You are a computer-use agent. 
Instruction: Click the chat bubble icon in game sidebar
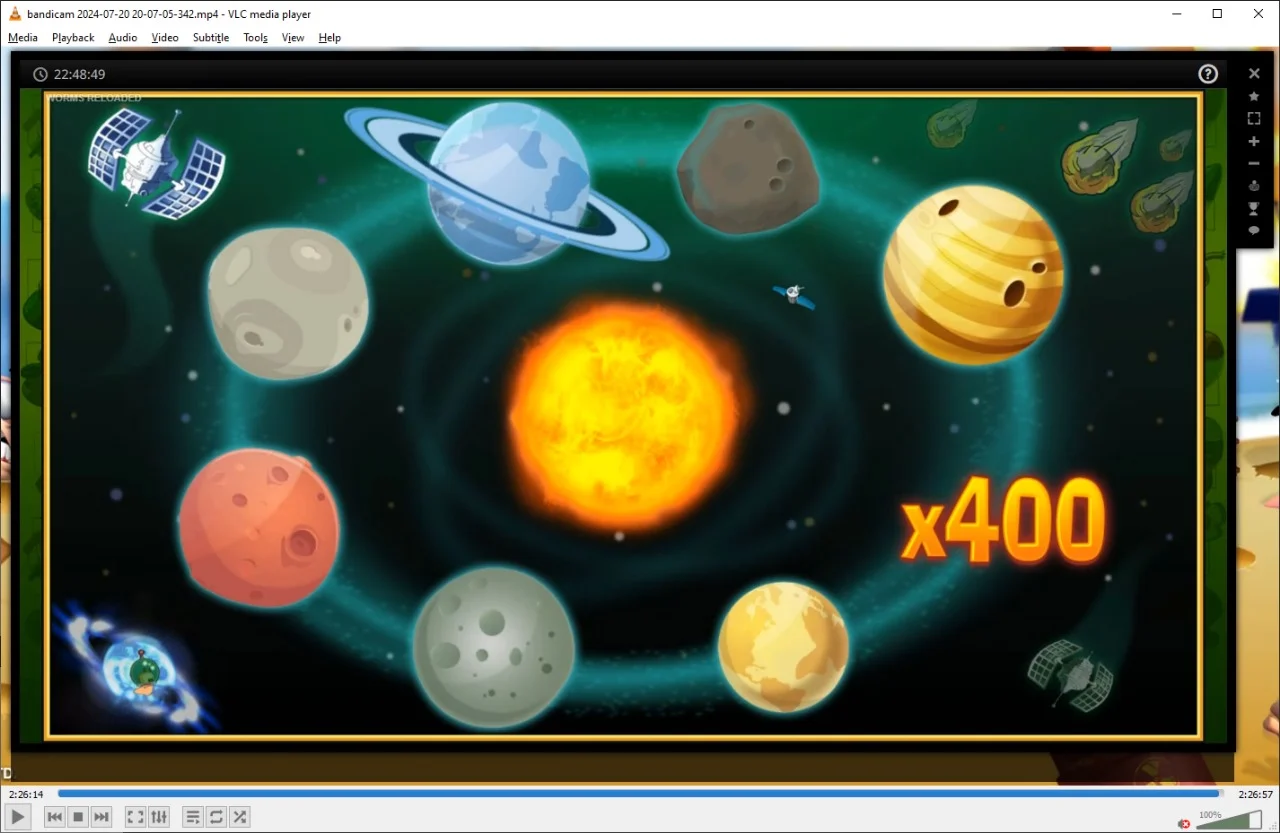click(1254, 230)
